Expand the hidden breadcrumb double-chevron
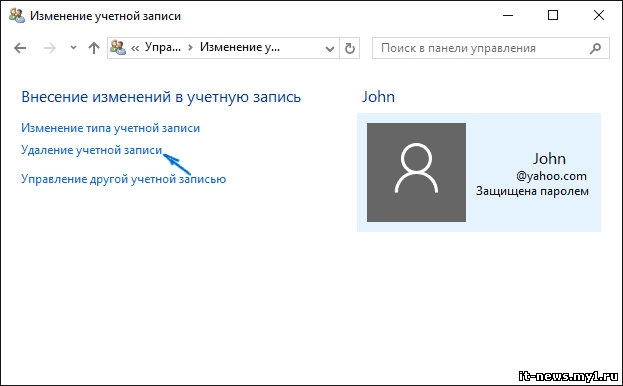The image size is (623, 386). 135,48
